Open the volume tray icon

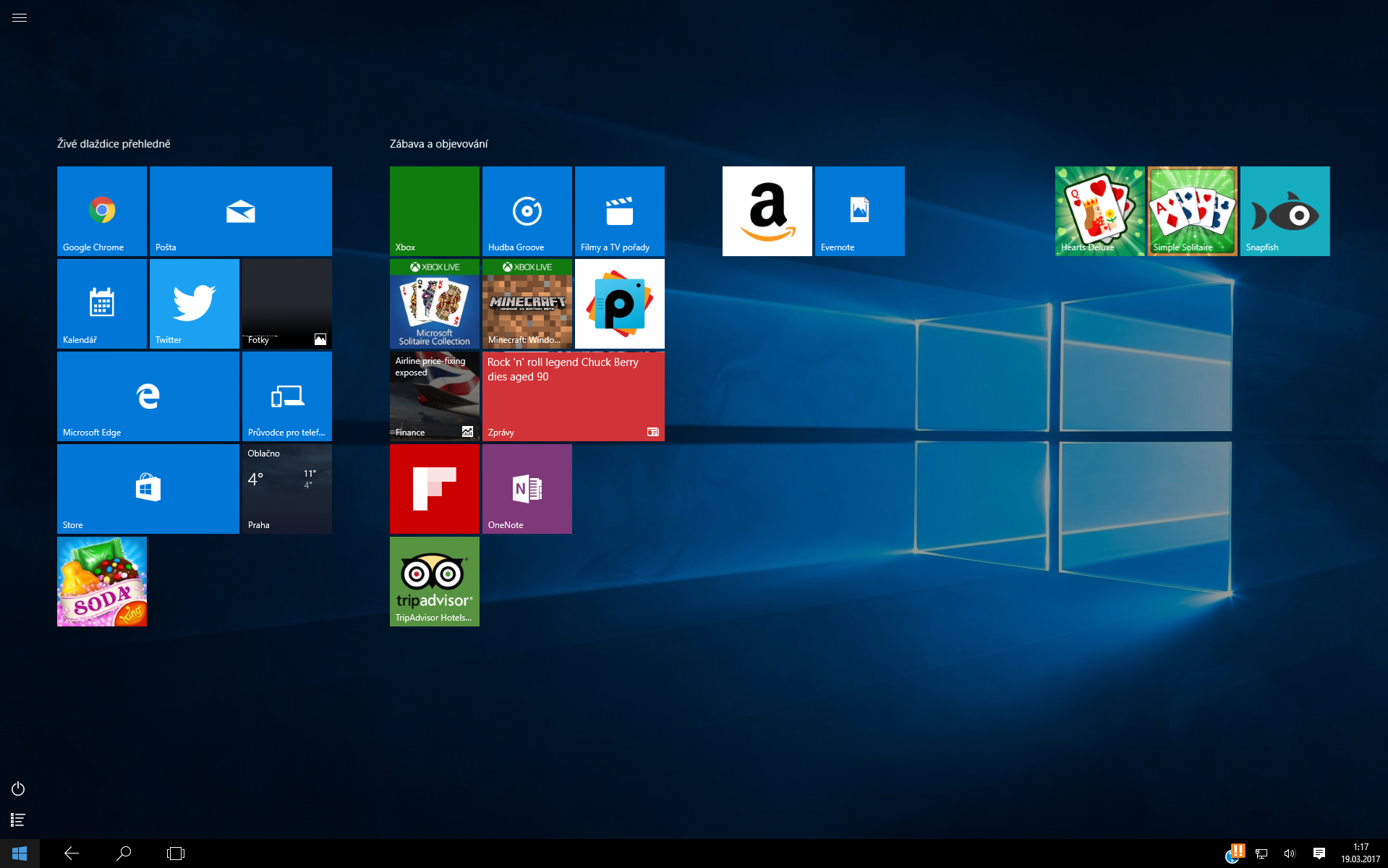[x=1290, y=854]
